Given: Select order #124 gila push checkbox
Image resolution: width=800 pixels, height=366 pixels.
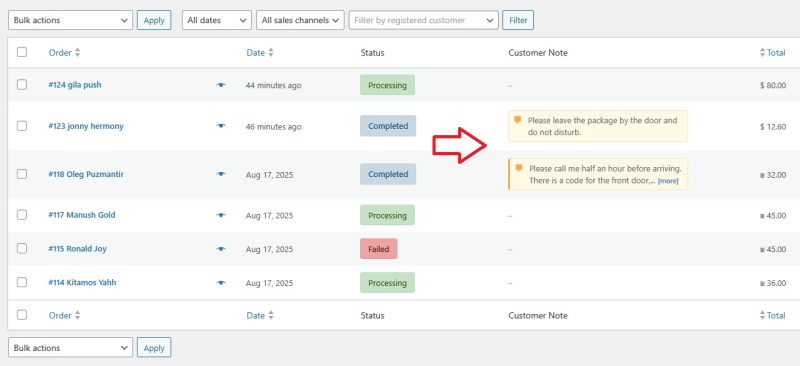Looking at the screenshot, I should [x=21, y=85].
